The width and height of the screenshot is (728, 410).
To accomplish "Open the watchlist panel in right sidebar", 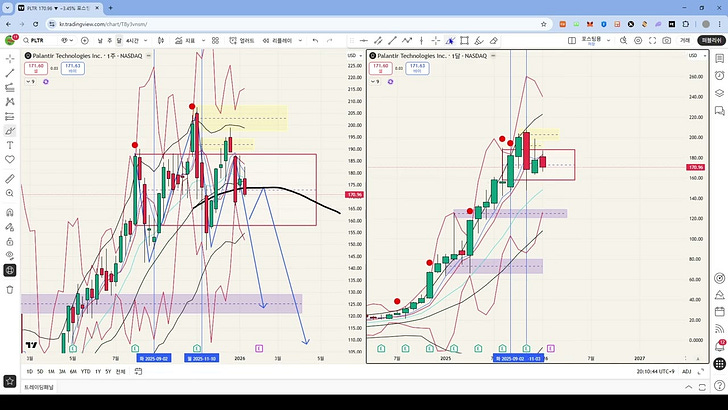I will tap(719, 59).
